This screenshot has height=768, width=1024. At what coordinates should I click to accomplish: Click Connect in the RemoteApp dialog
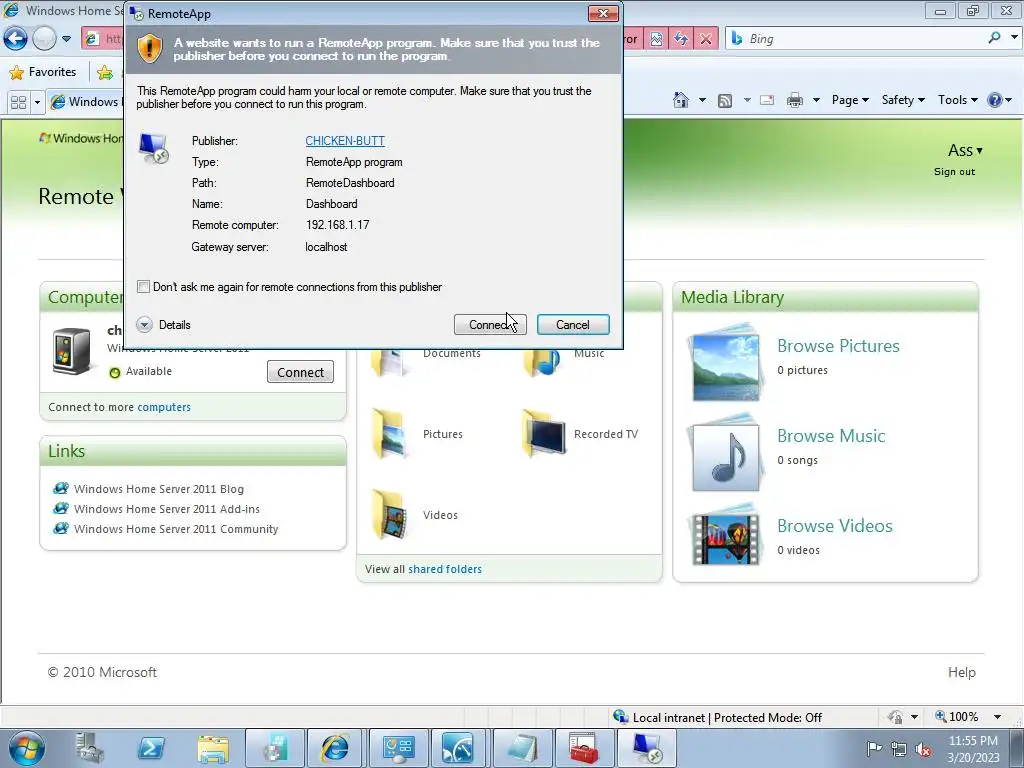490,325
